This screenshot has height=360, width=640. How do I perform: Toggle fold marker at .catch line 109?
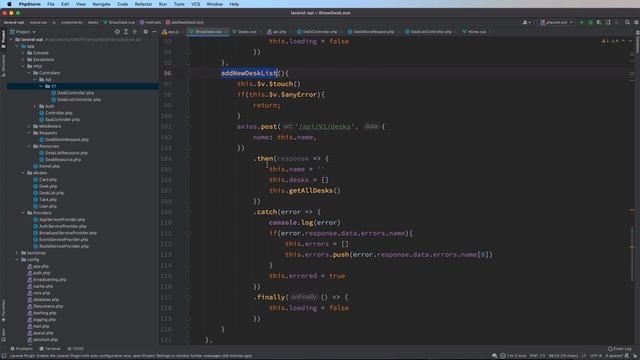click(188, 212)
